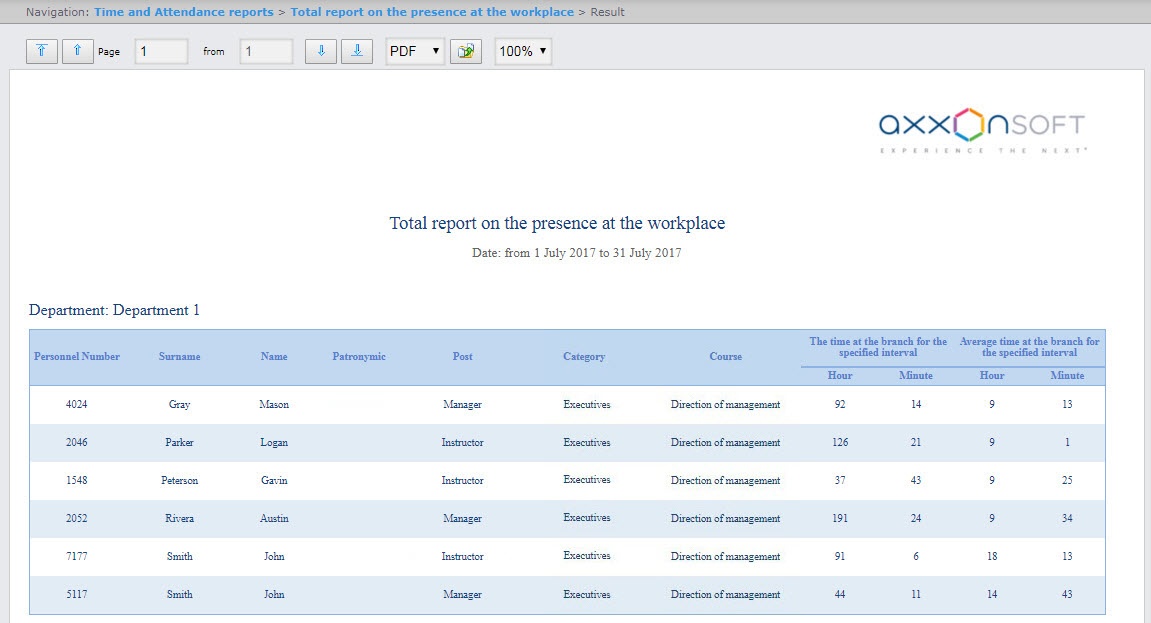This screenshot has width=1151, height=623.
Task: Open the PDF export format dropdown
Action: click(415, 51)
